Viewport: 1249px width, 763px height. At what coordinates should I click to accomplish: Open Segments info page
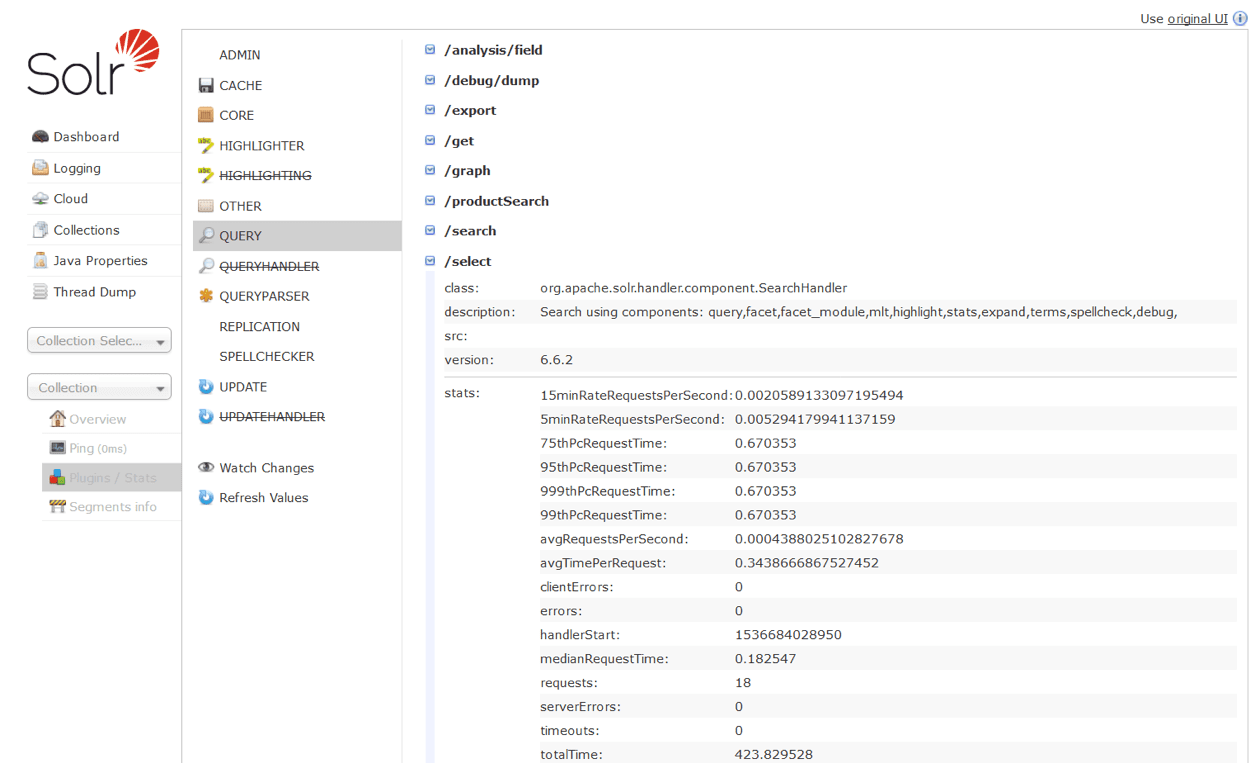point(113,507)
